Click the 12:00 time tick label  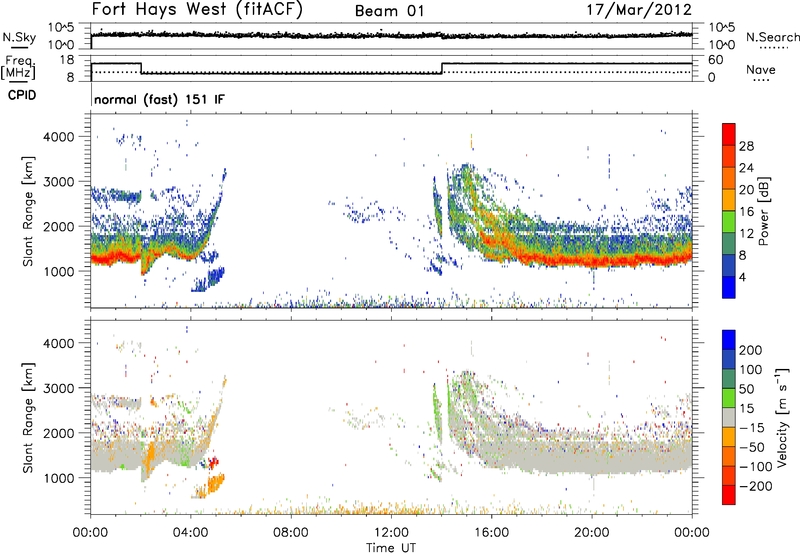coord(391,533)
